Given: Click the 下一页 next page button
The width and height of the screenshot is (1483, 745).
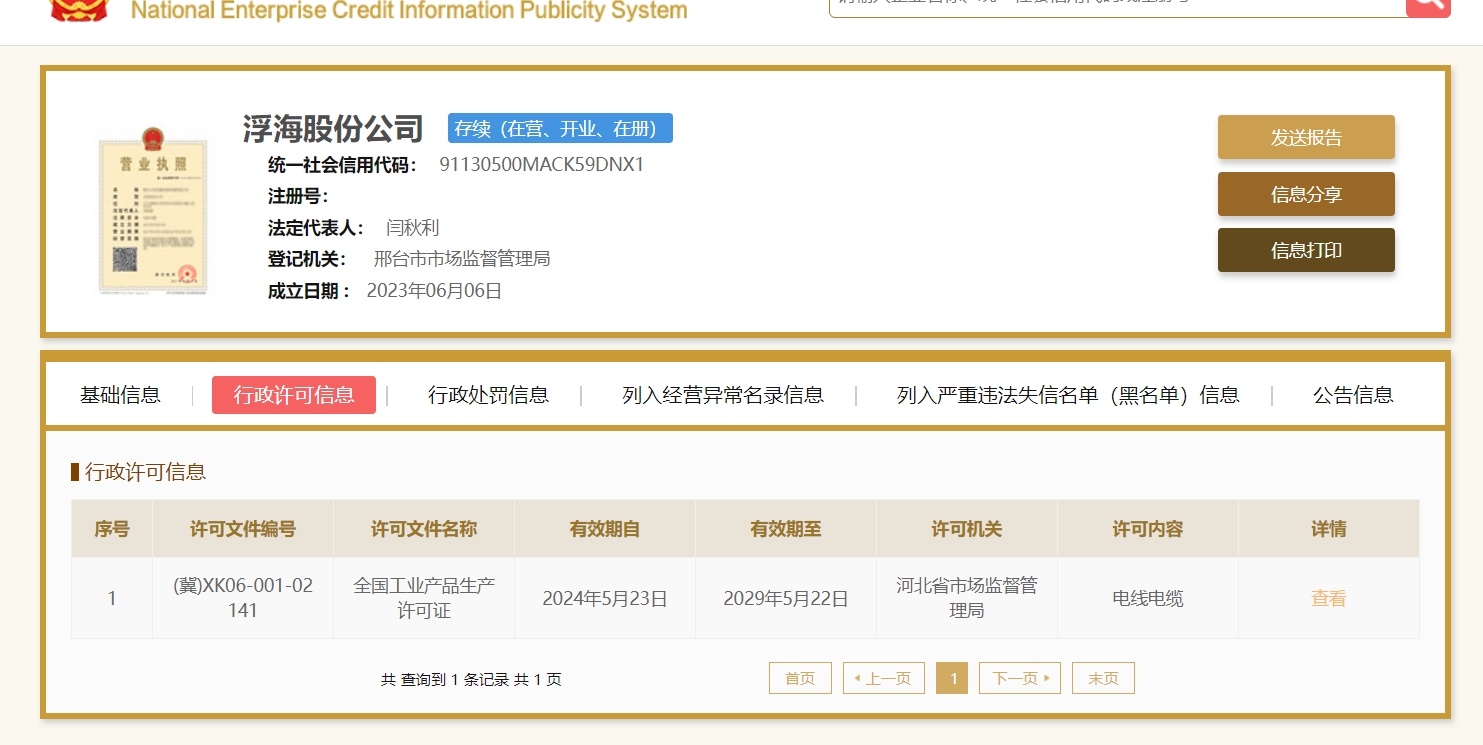Looking at the screenshot, I should tap(1020, 678).
